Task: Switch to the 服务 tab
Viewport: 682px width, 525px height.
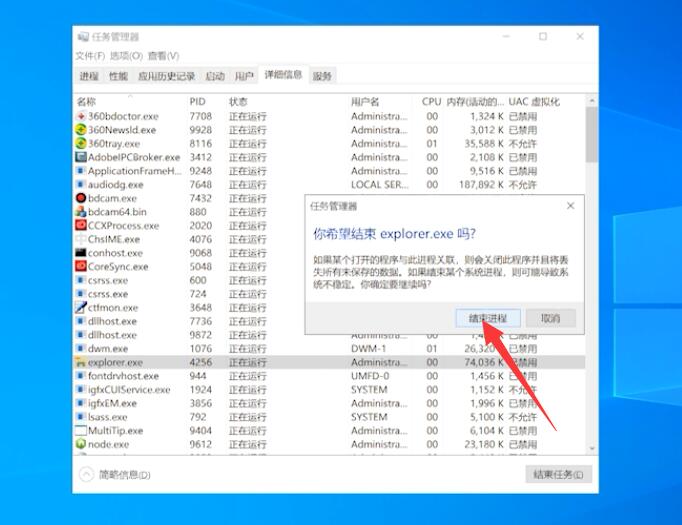Action: point(322,76)
